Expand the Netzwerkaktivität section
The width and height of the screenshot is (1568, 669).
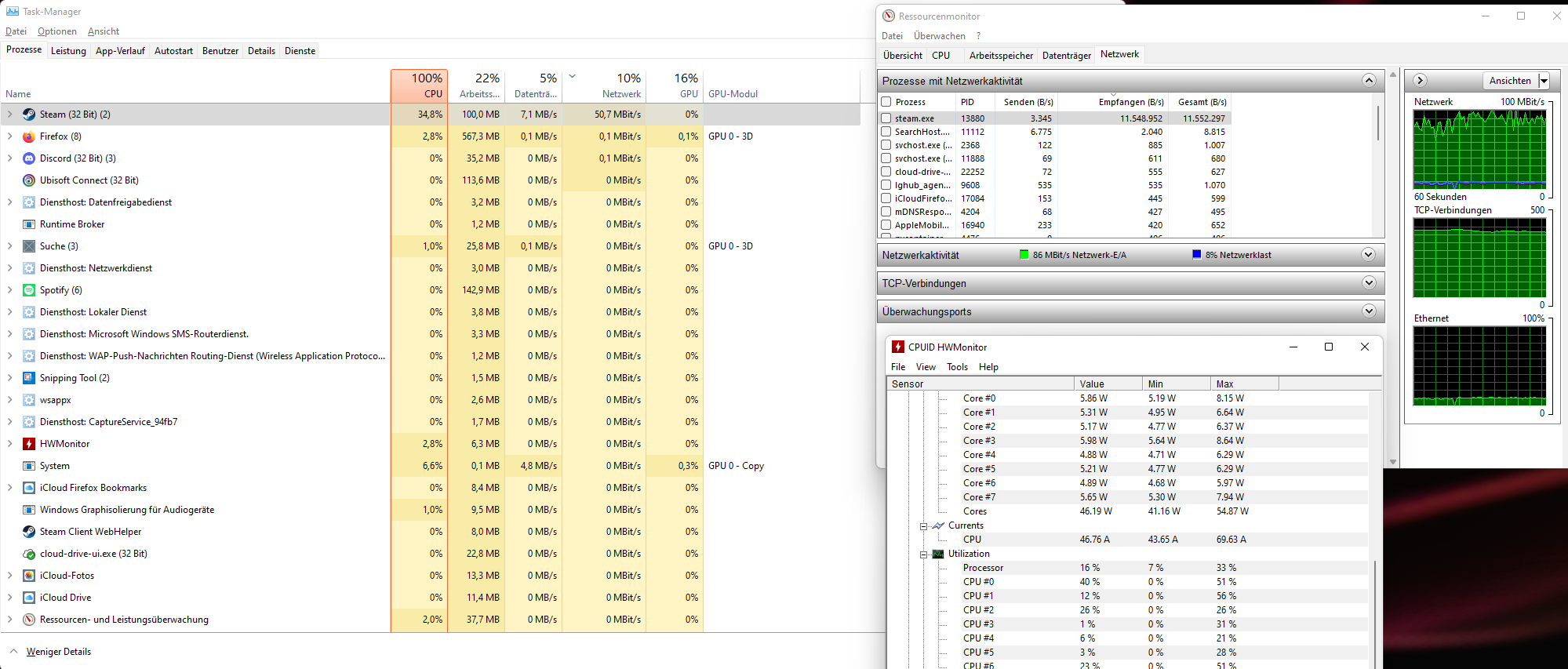point(1369,255)
